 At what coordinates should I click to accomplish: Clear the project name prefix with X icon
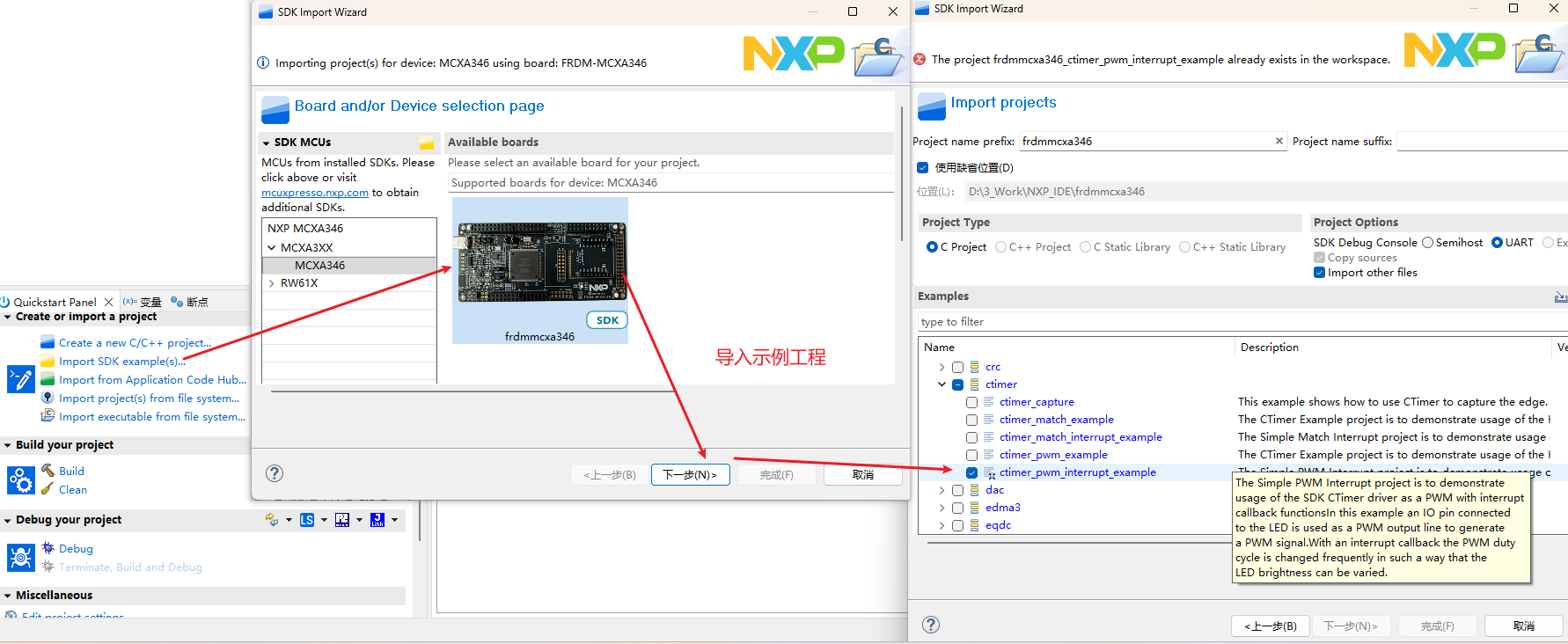[x=1279, y=141]
